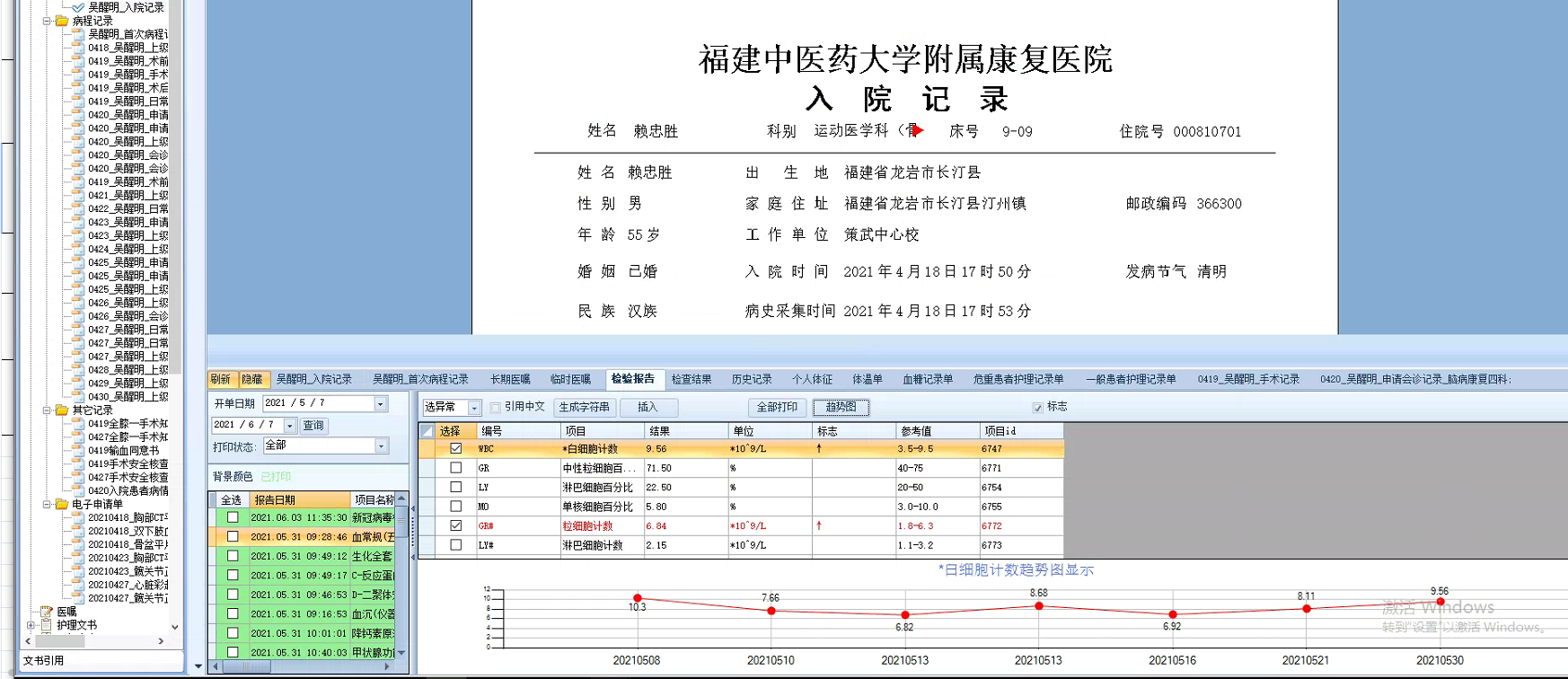The height and width of the screenshot is (679, 1568).
Task: Click the document icon of 0419输血同意书
Action: coord(78,450)
